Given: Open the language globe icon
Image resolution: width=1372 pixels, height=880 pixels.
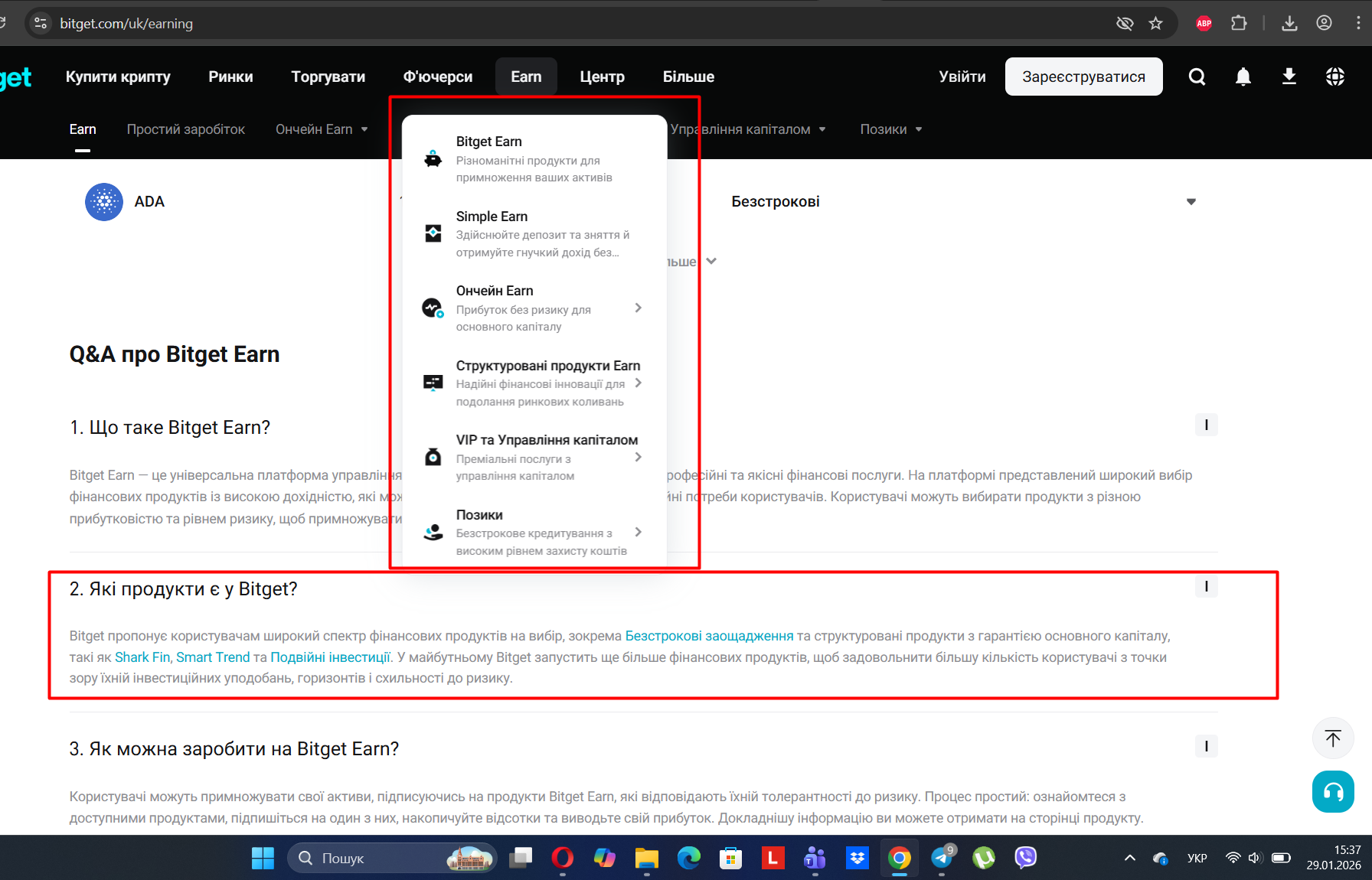Looking at the screenshot, I should pos(1335,77).
